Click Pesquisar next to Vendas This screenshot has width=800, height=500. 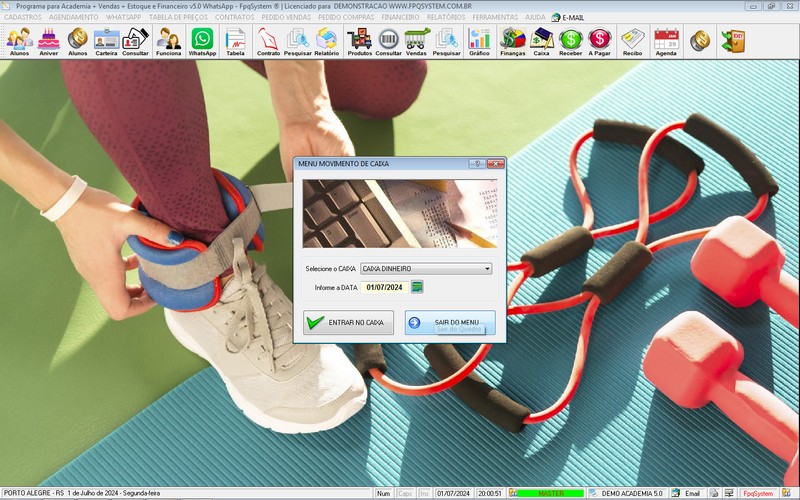(446, 42)
